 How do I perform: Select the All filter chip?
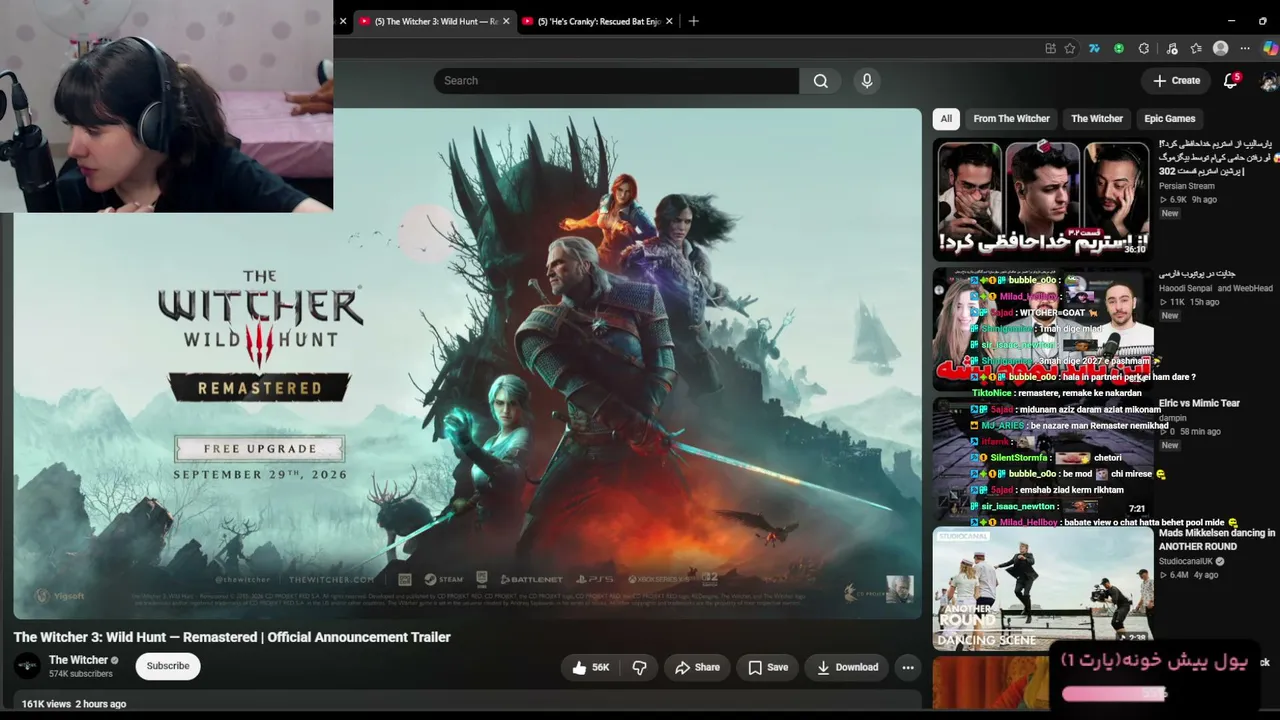click(946, 119)
